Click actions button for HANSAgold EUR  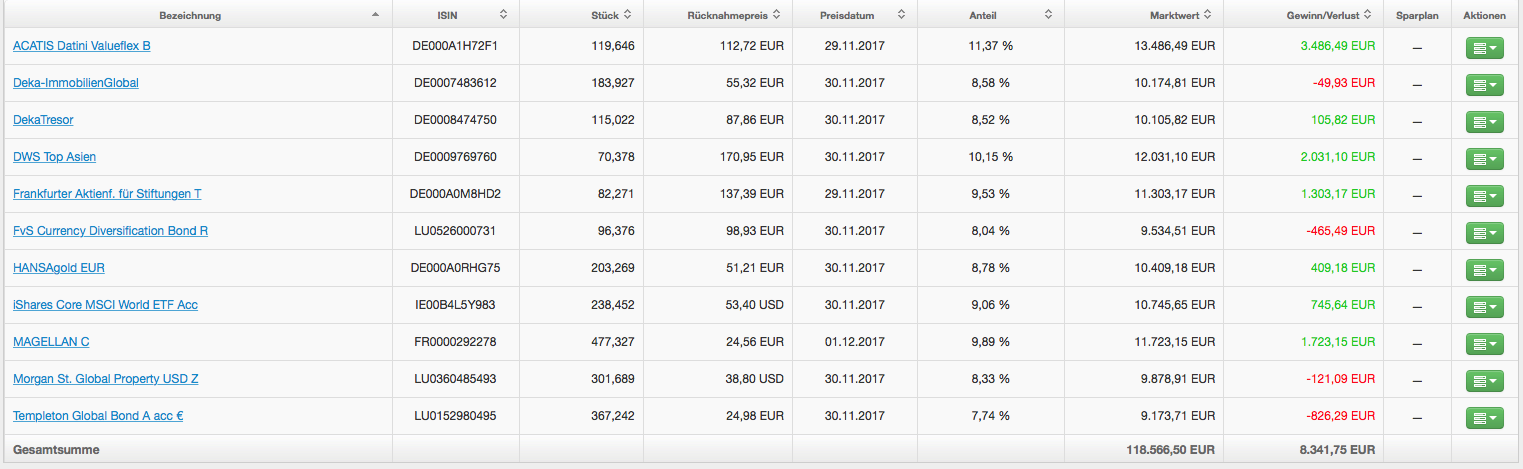point(1484,269)
